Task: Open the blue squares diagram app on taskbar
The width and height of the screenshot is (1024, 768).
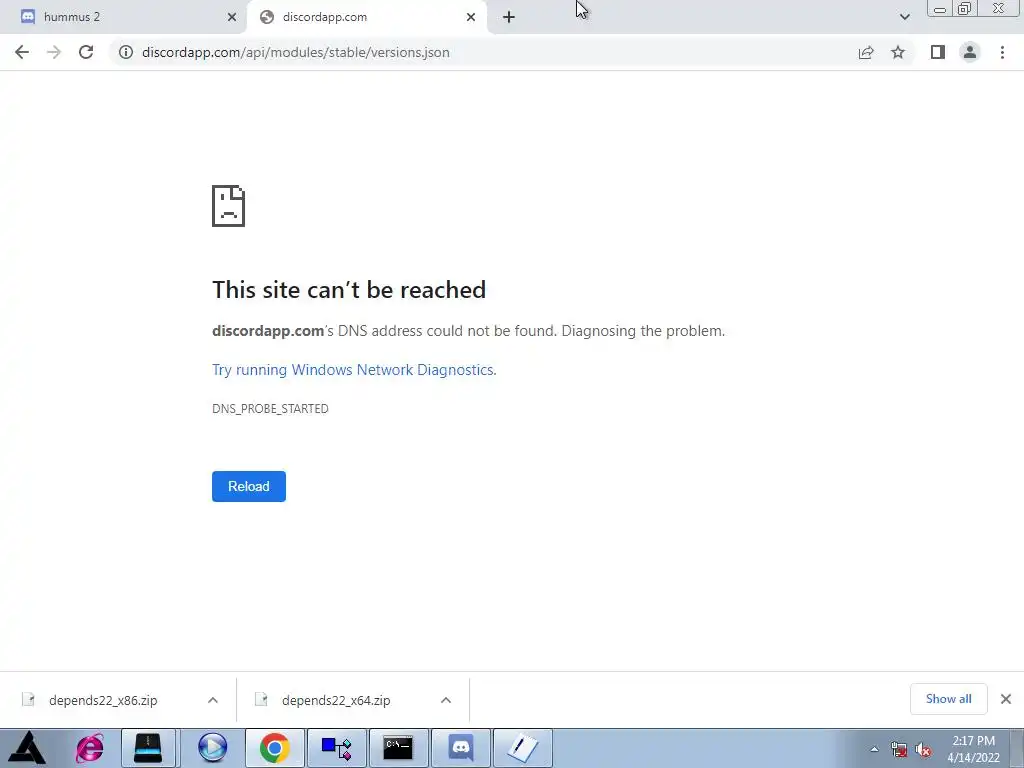Action: click(336, 748)
